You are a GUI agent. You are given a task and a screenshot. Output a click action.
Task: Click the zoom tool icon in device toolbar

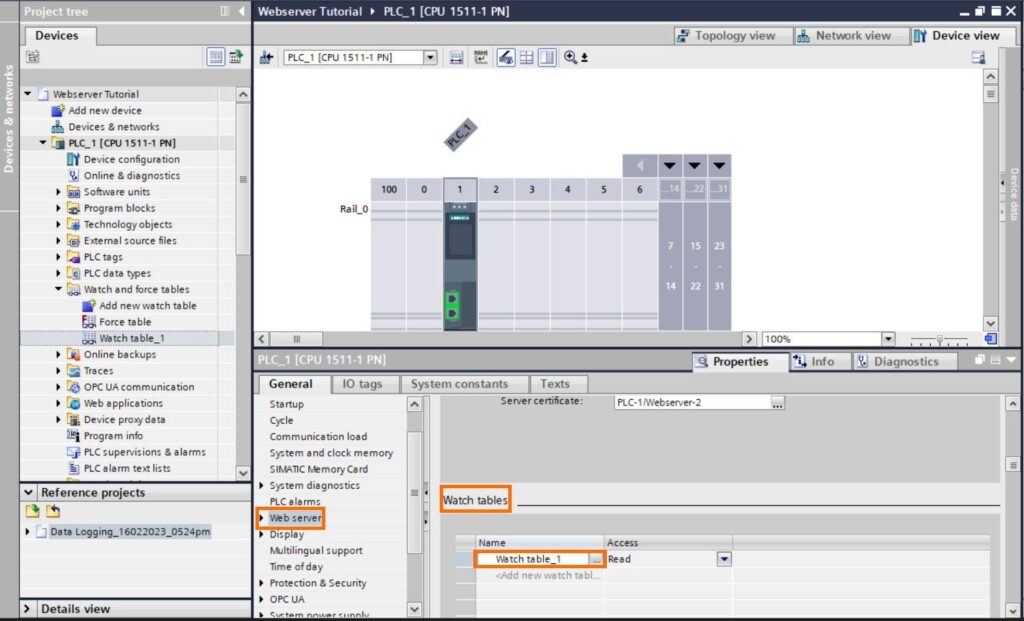(x=571, y=57)
